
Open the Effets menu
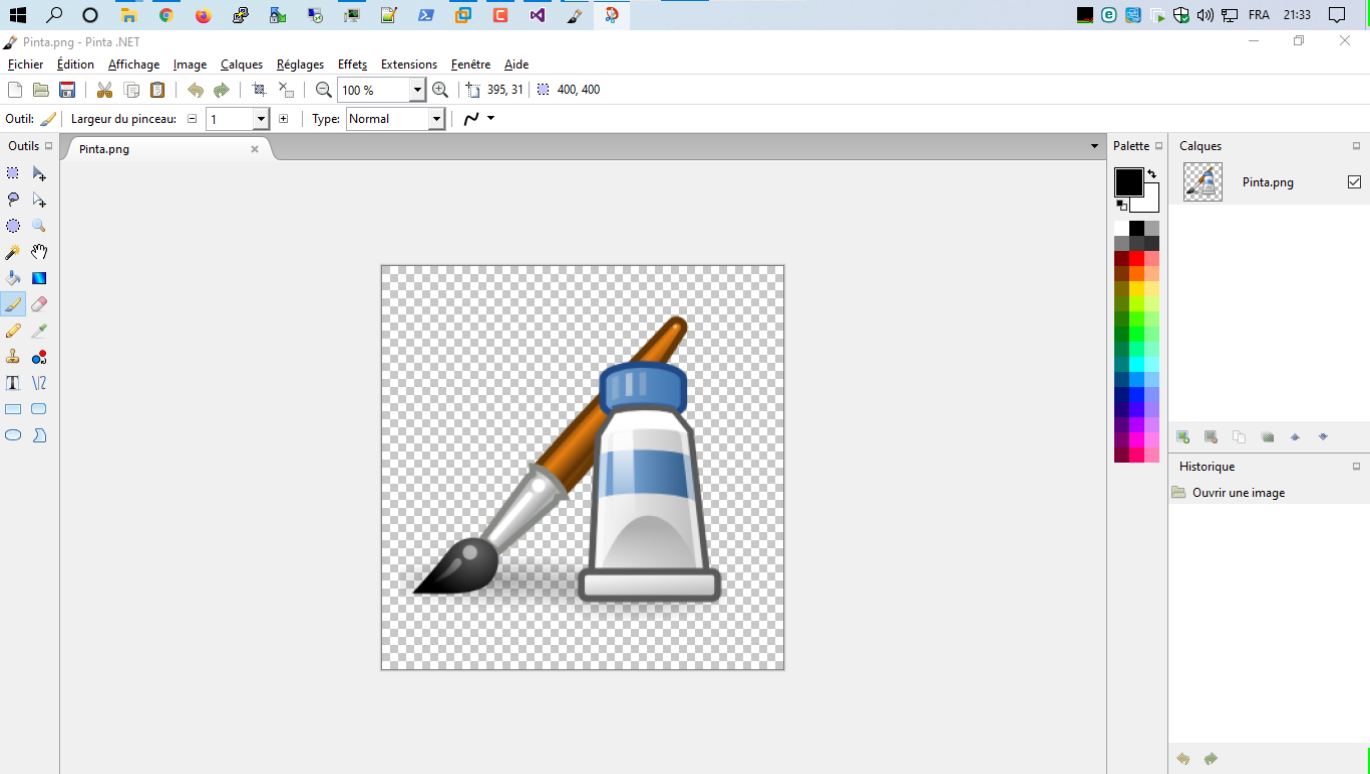(x=352, y=64)
